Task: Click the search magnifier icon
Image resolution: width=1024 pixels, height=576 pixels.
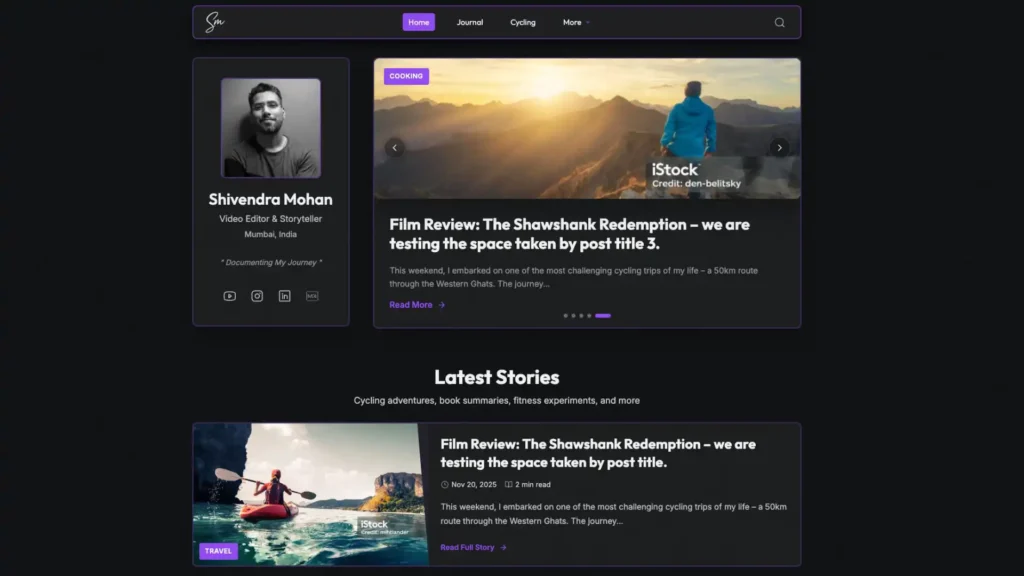Action: point(779,21)
